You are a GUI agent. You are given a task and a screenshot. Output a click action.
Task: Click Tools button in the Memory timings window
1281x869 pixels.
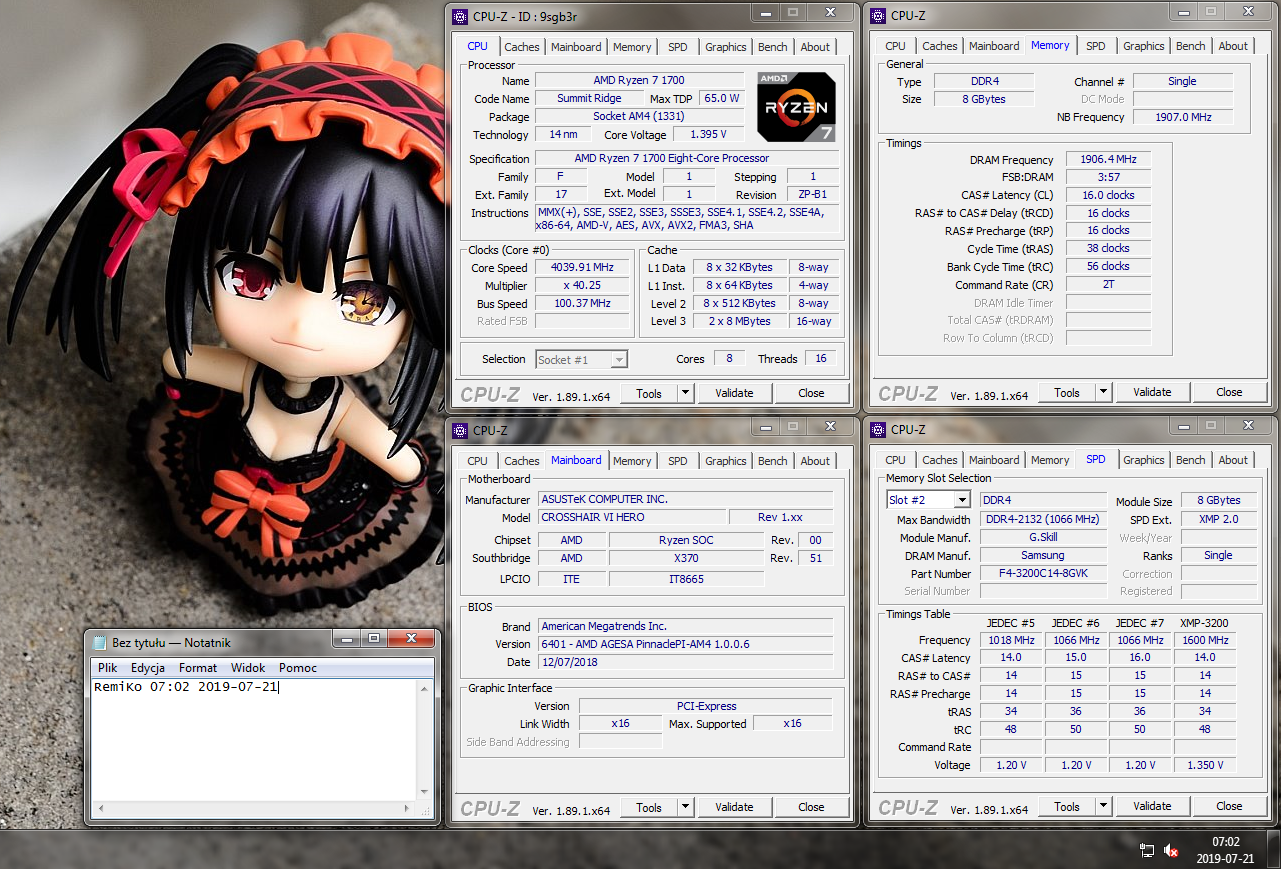point(1067,392)
